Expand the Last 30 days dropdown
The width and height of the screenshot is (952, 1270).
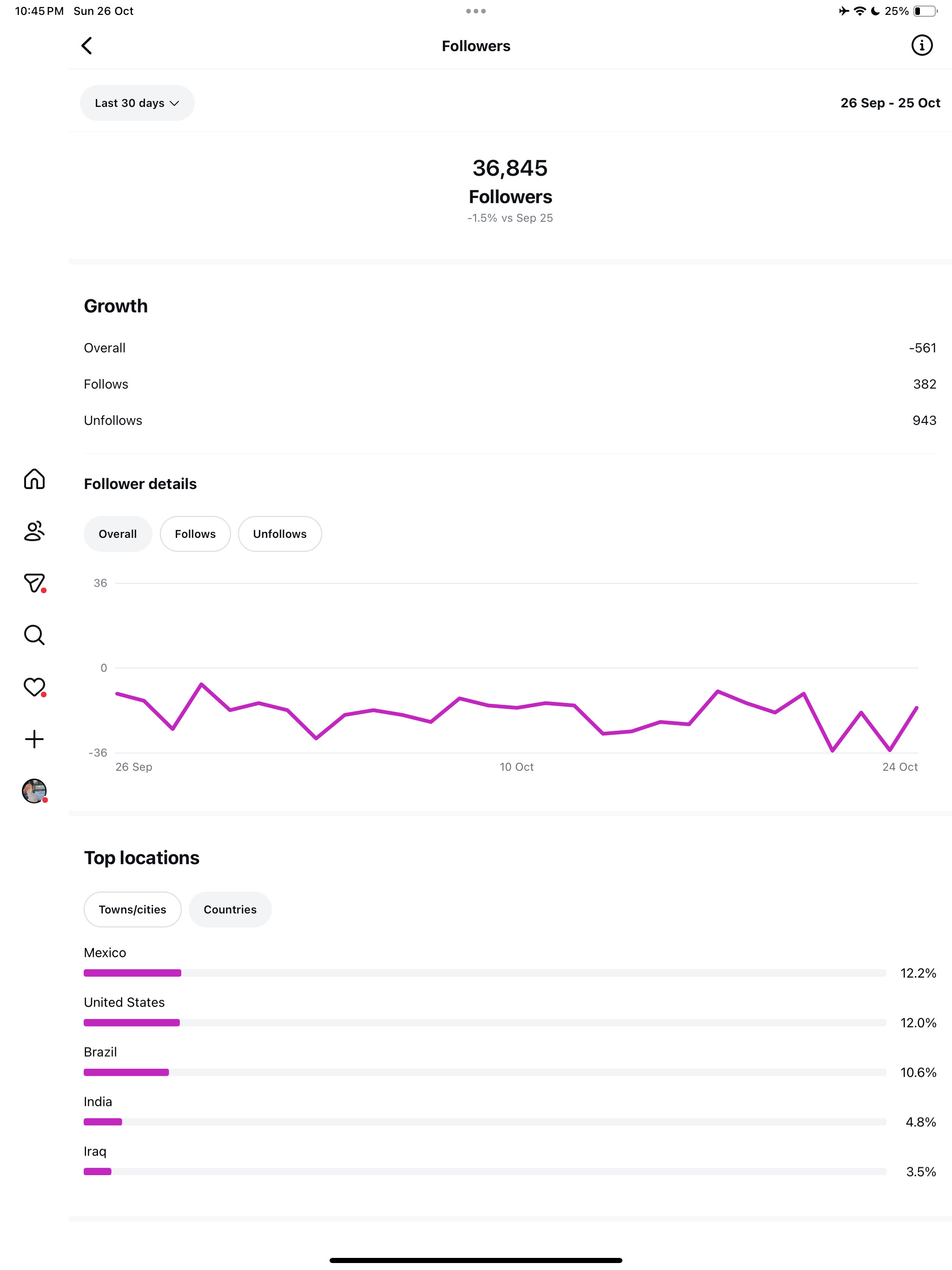coord(137,103)
